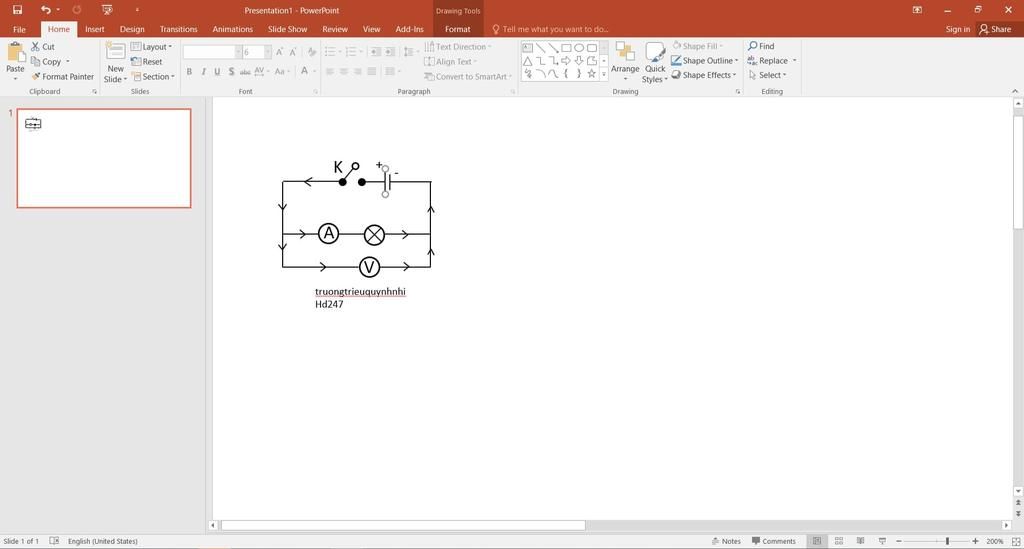Click Find in Editing group
The height and width of the screenshot is (549, 1024).
761,46
